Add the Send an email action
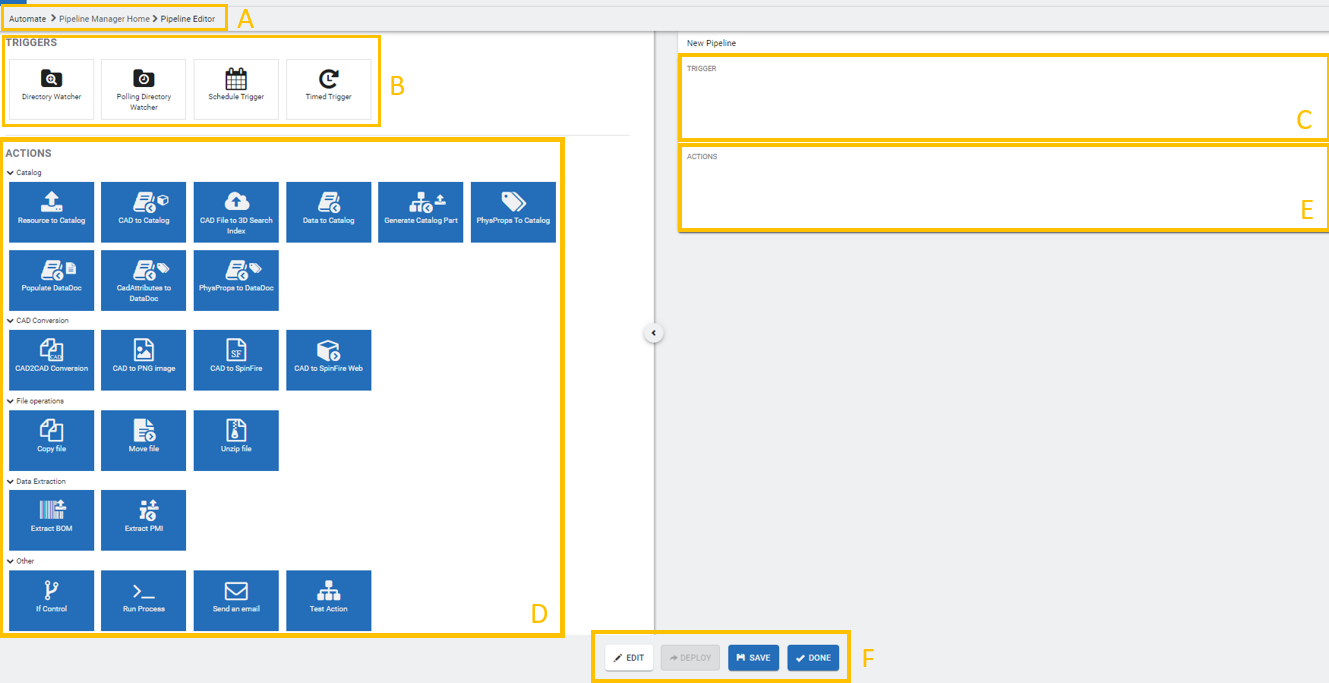The height and width of the screenshot is (683, 1329). pyautogui.click(x=236, y=600)
